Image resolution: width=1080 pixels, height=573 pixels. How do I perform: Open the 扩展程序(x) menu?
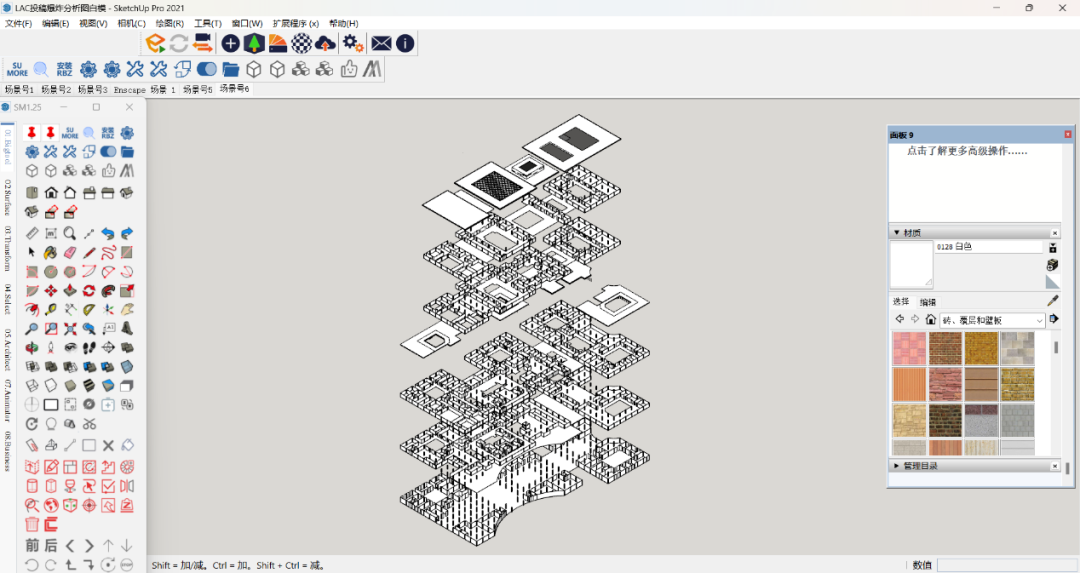(295, 23)
